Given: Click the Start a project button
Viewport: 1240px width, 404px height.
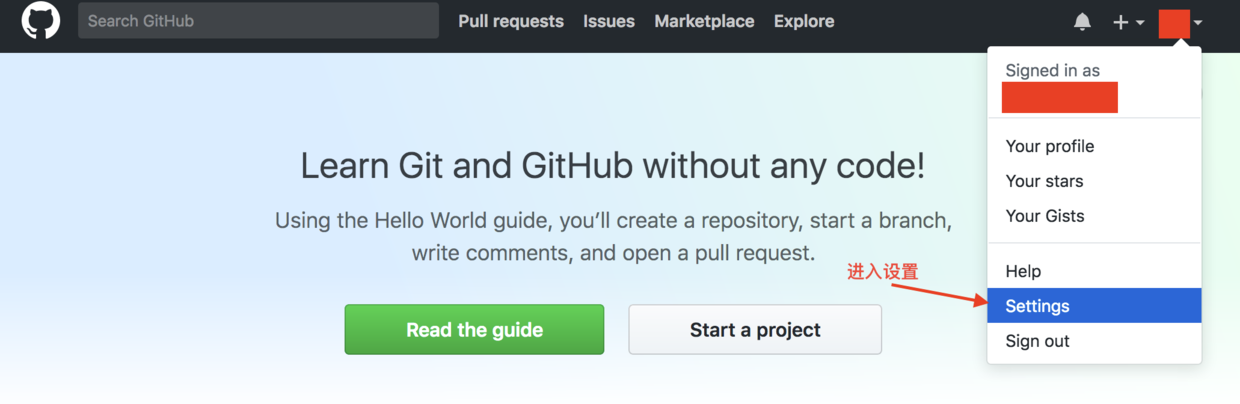Looking at the screenshot, I should point(755,330).
